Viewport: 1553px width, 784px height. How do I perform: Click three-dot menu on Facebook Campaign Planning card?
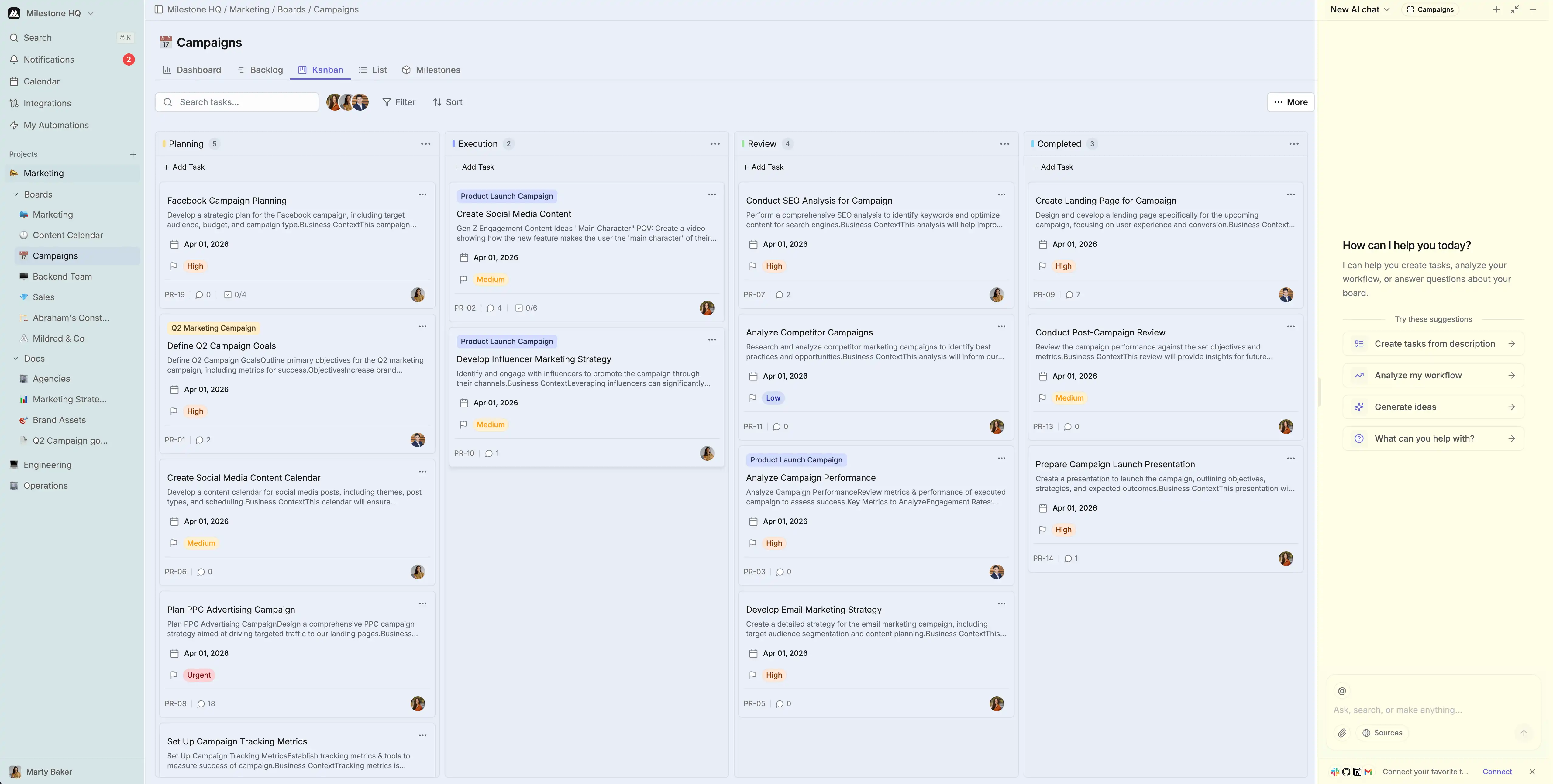click(422, 195)
